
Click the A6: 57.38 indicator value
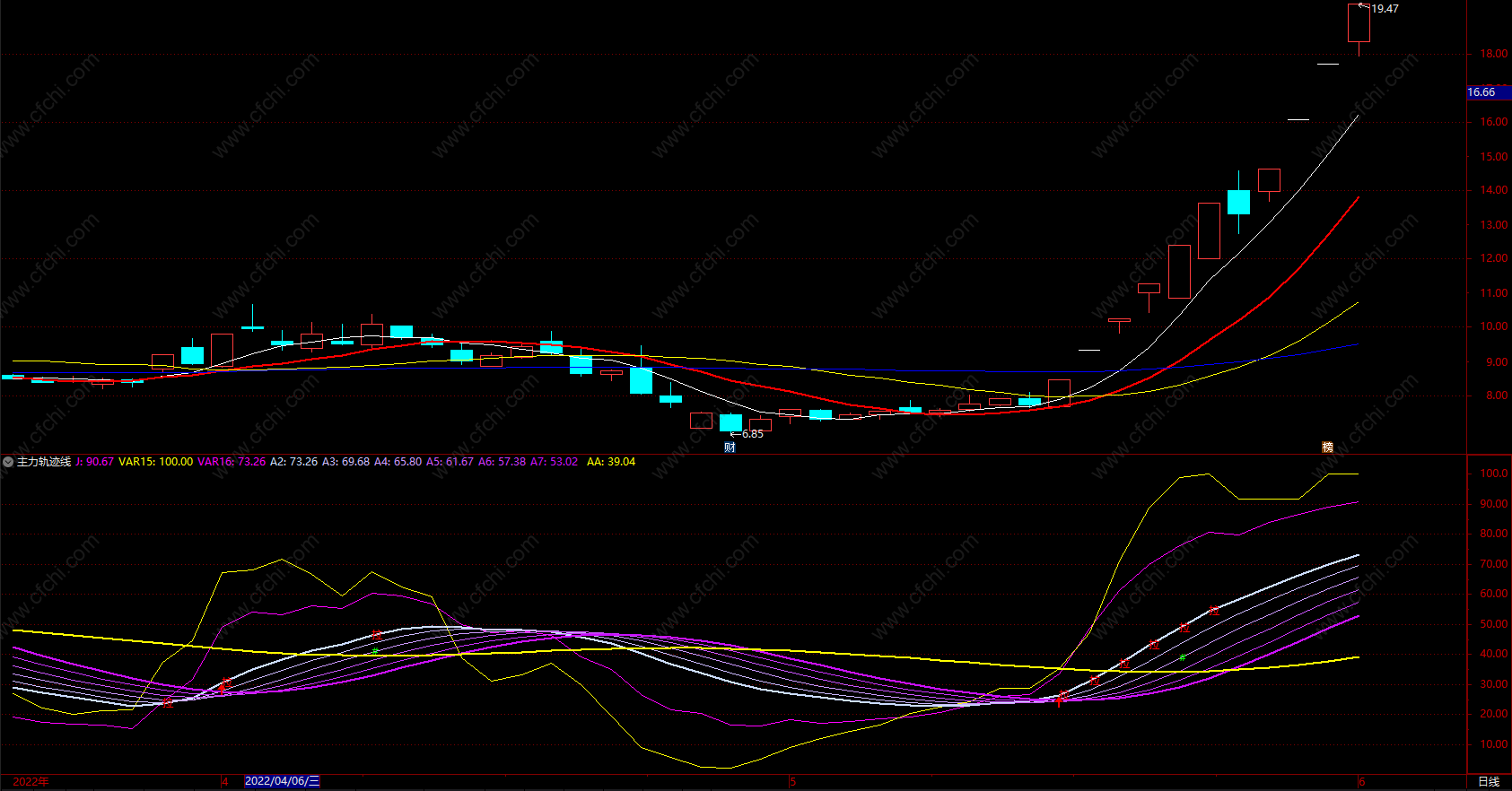[502, 462]
